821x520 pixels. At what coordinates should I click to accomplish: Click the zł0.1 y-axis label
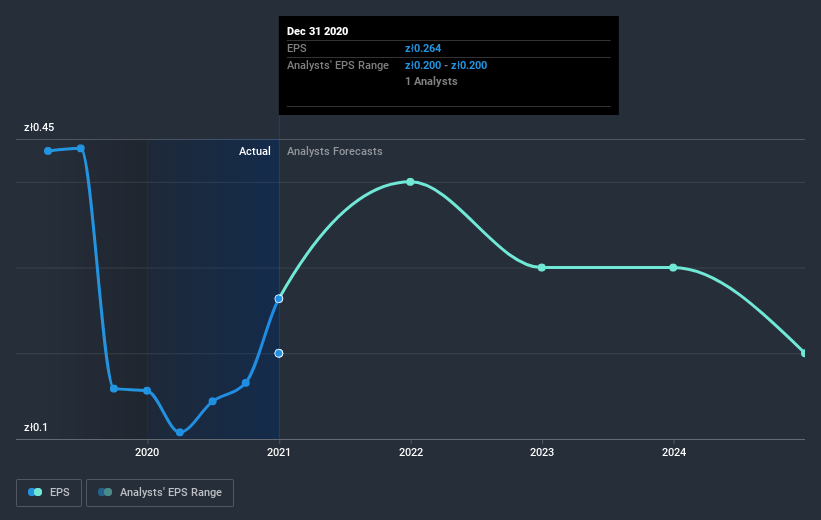click(x=36, y=427)
